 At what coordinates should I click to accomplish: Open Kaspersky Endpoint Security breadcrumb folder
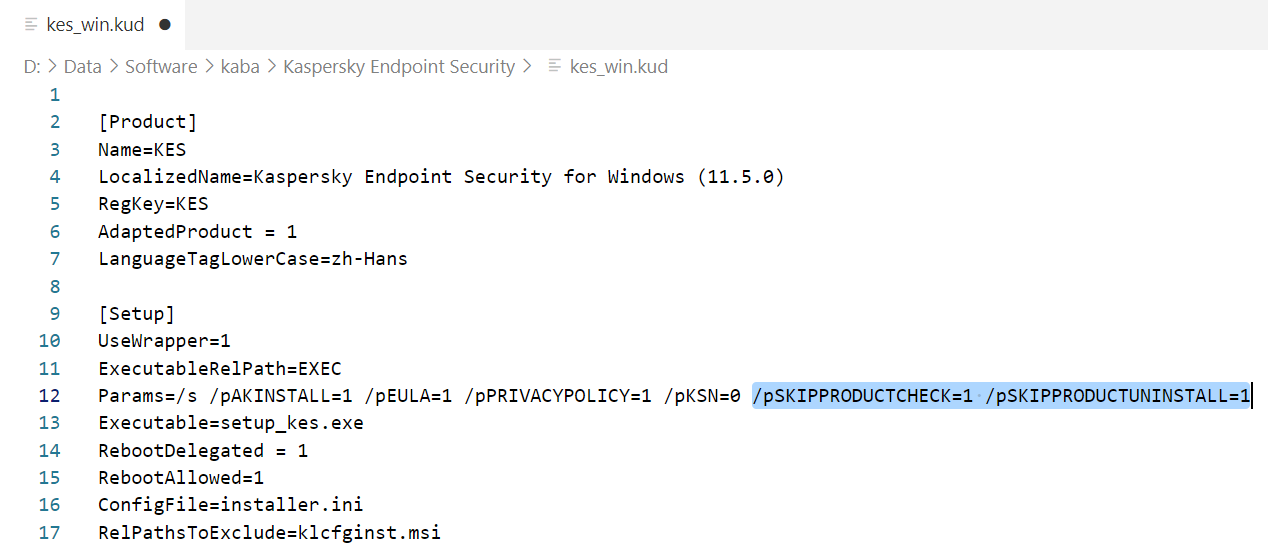point(399,67)
